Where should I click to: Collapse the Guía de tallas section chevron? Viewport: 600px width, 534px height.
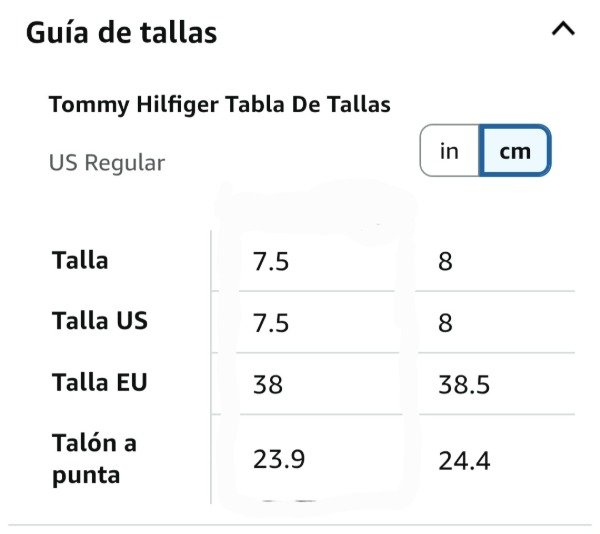563,30
